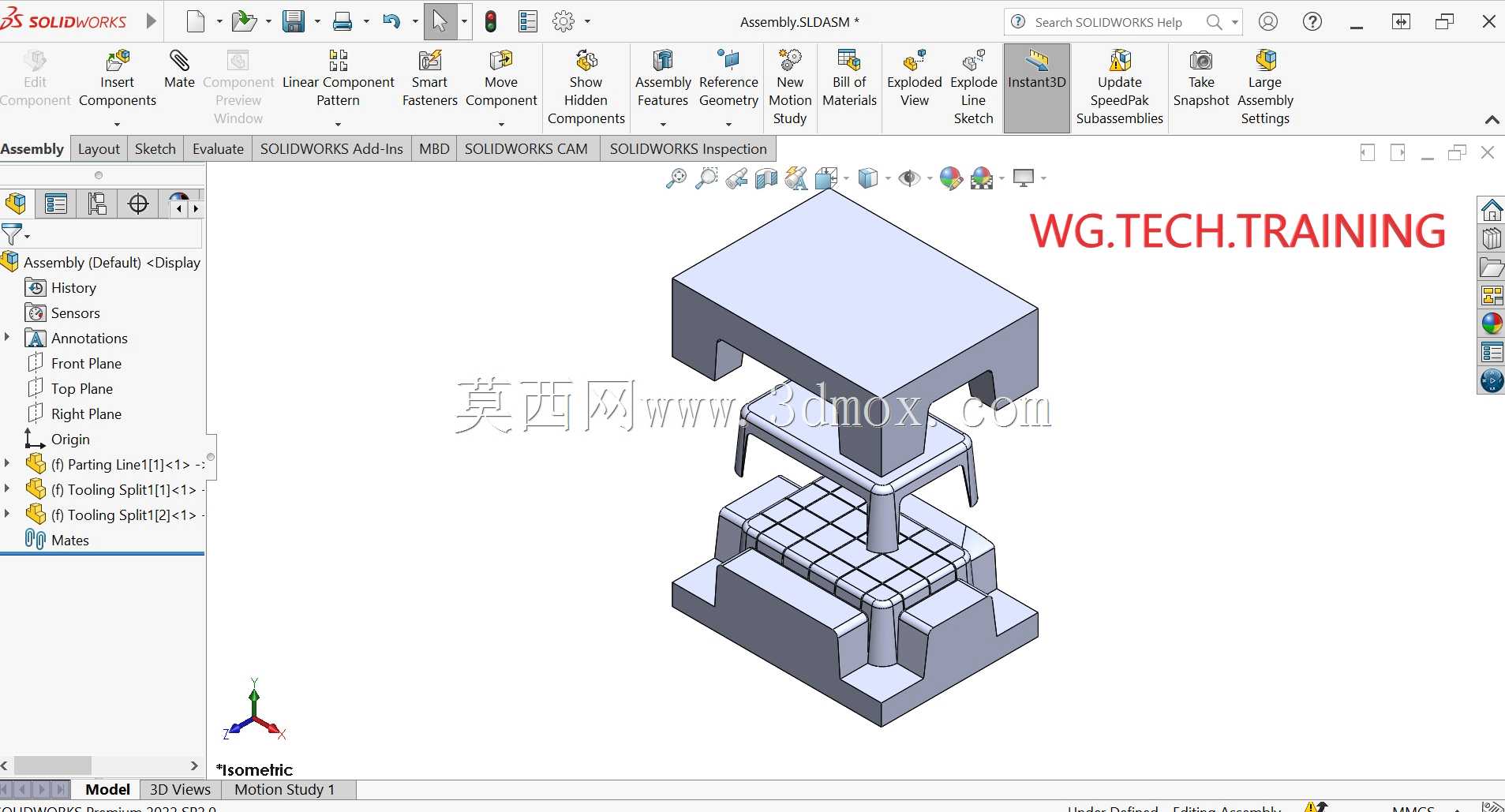Click the Select arrow tool
The height and width of the screenshot is (812, 1505).
click(x=440, y=21)
